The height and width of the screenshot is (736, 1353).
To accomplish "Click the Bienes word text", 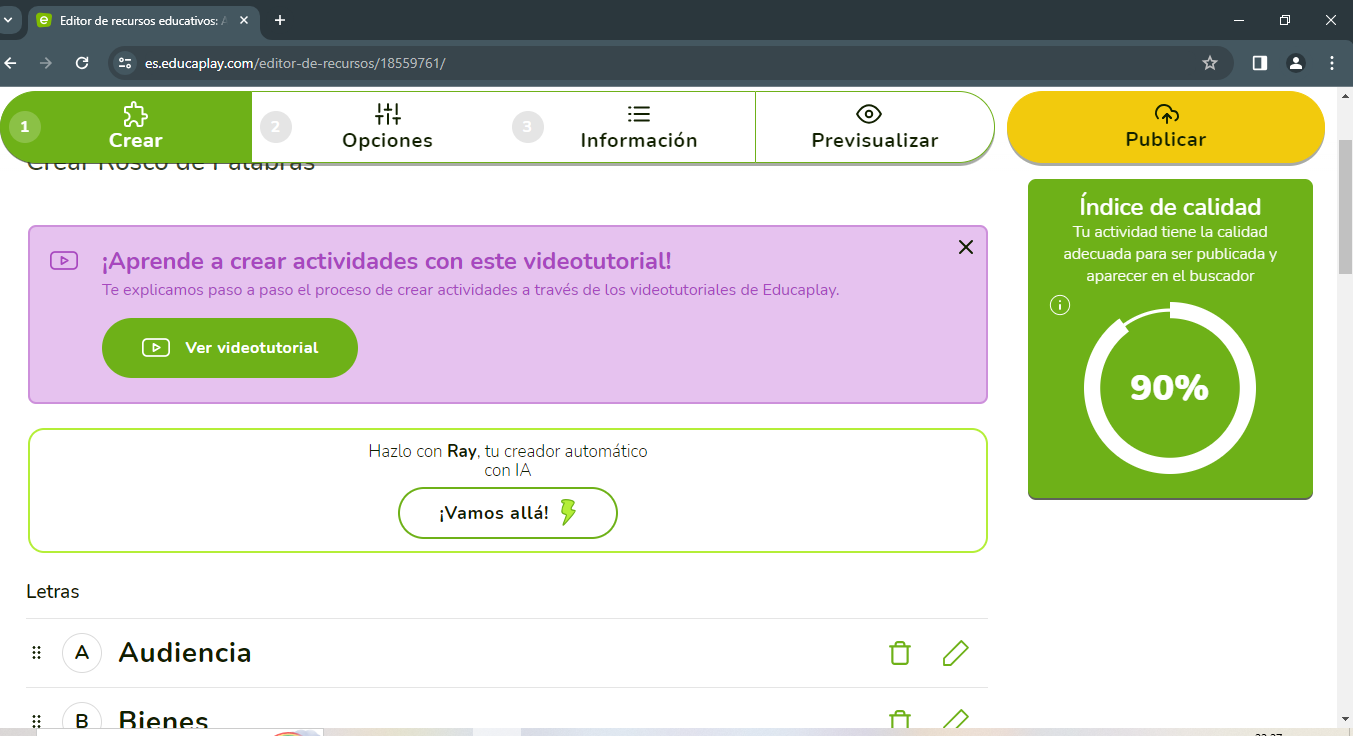I will tap(164, 720).
